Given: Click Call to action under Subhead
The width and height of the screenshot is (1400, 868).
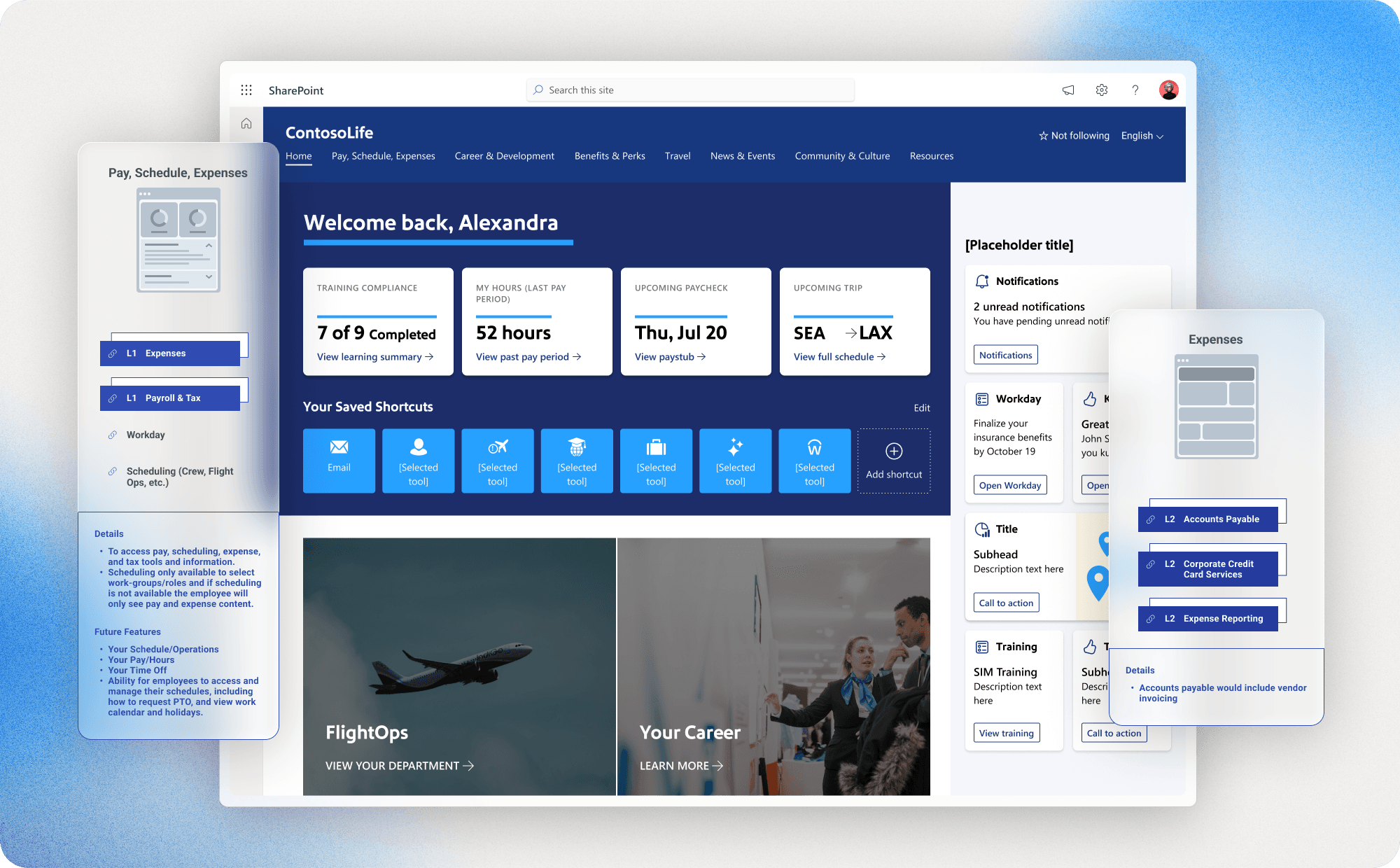Looking at the screenshot, I should [1006, 603].
